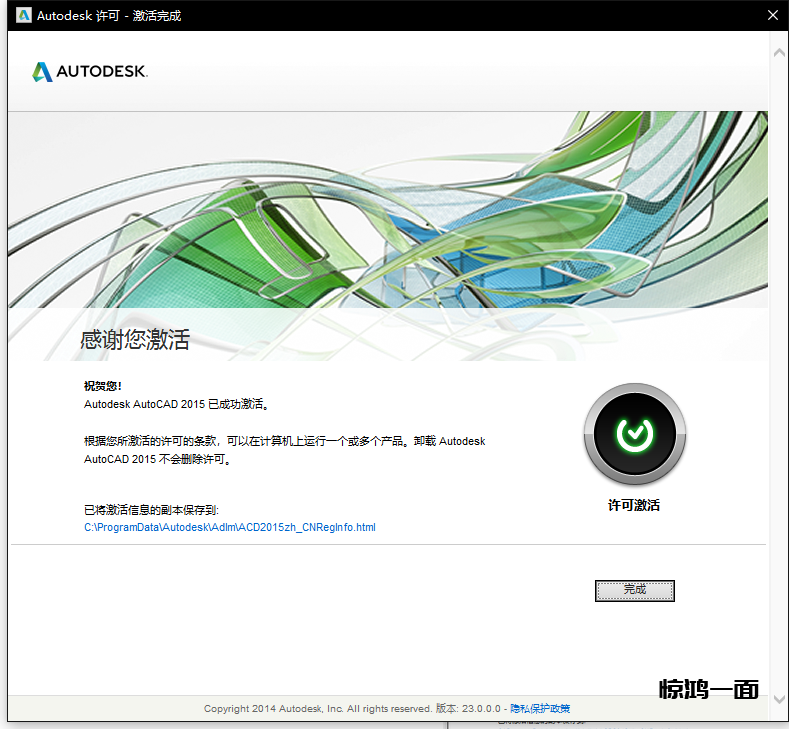Click the license terms paragraph text
This screenshot has width=789, height=729.
[x=284, y=441]
